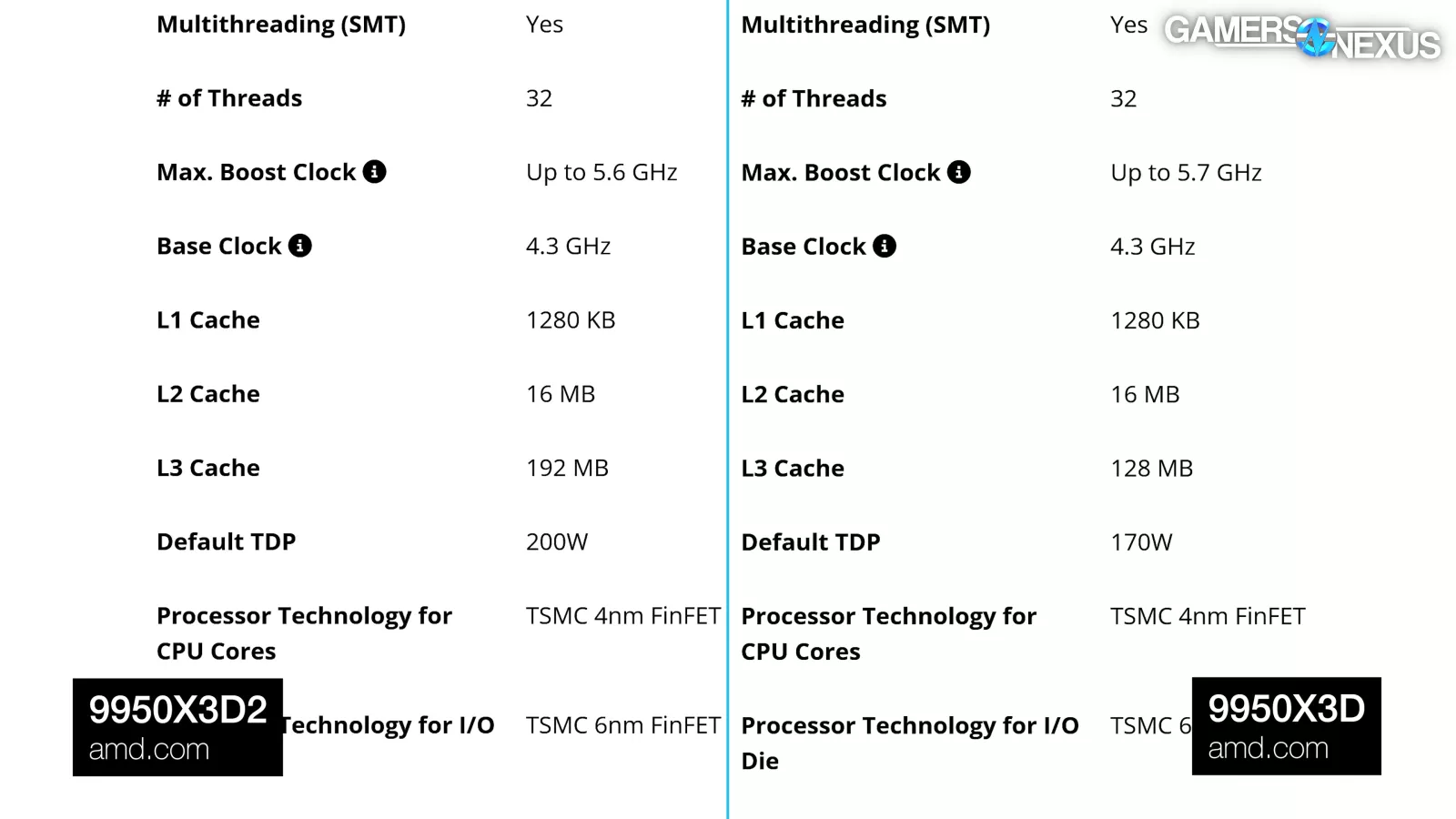Click the left "TSMC 4nm FinFET" value
The width and height of the screenshot is (1456, 819).
(622, 616)
